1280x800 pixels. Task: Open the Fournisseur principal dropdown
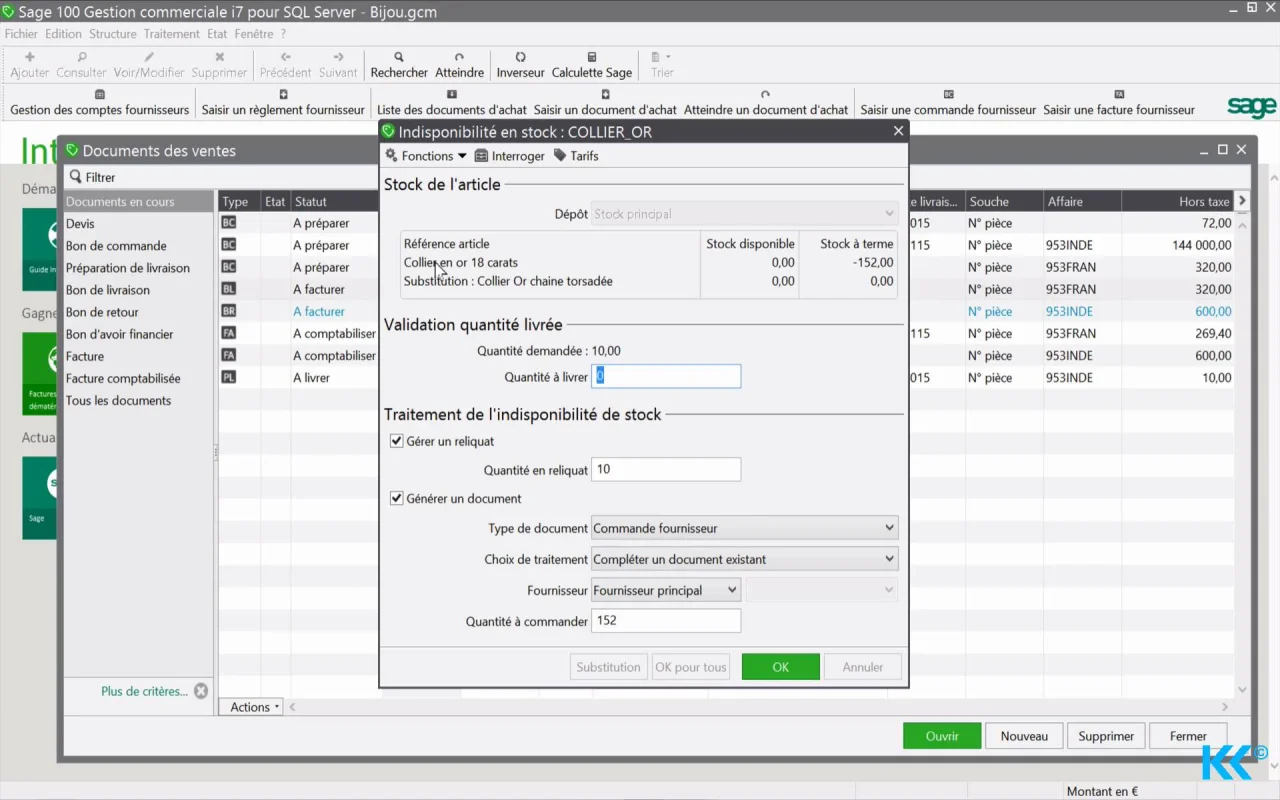pyautogui.click(x=666, y=590)
